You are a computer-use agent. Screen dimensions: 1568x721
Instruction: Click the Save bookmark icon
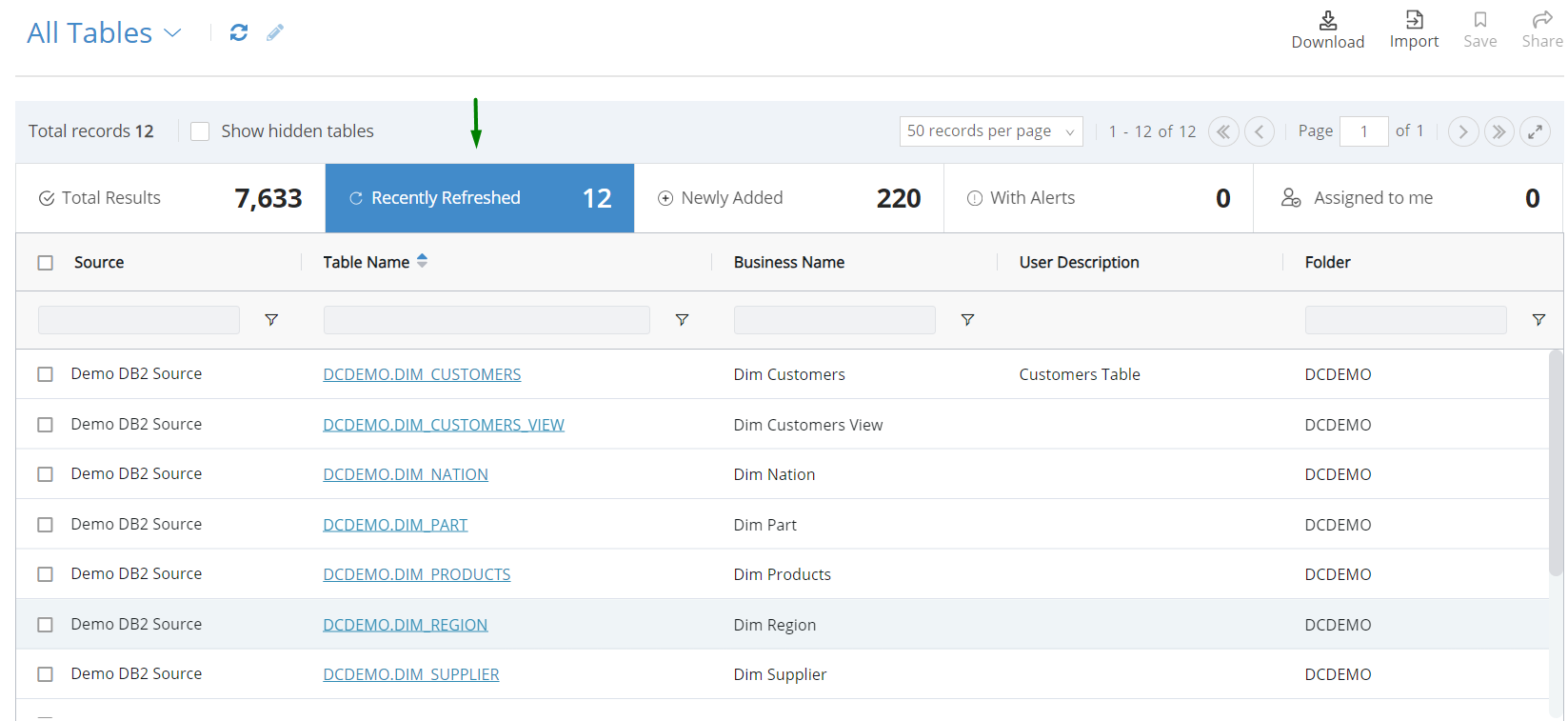click(1480, 19)
